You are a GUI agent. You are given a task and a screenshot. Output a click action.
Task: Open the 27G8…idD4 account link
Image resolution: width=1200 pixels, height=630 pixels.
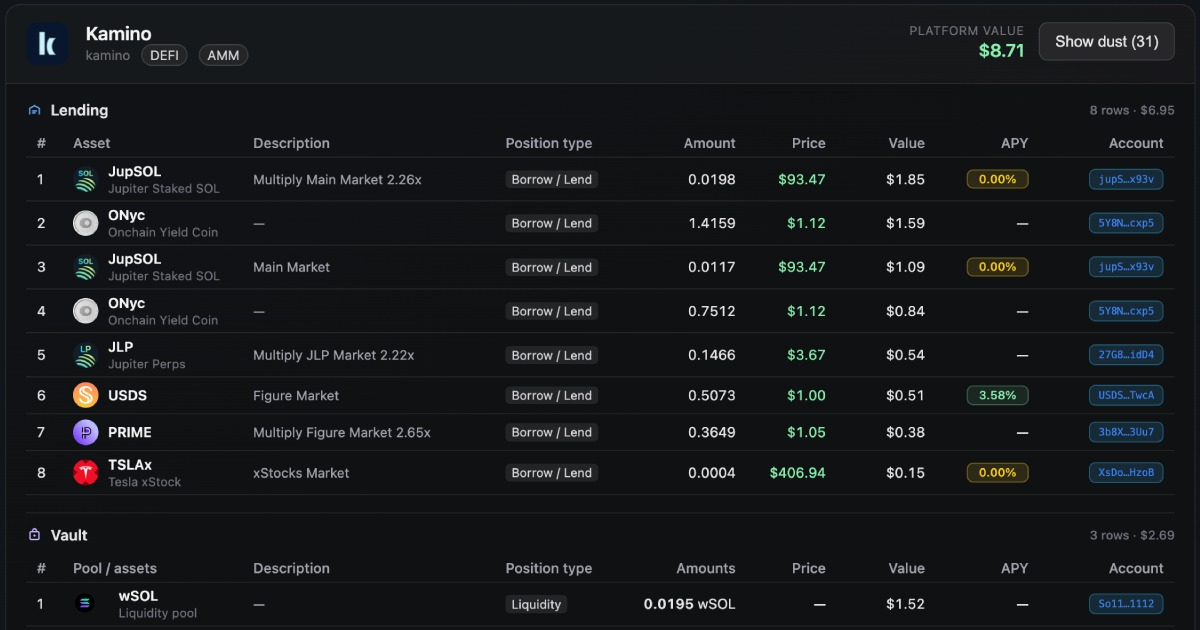(1126, 355)
